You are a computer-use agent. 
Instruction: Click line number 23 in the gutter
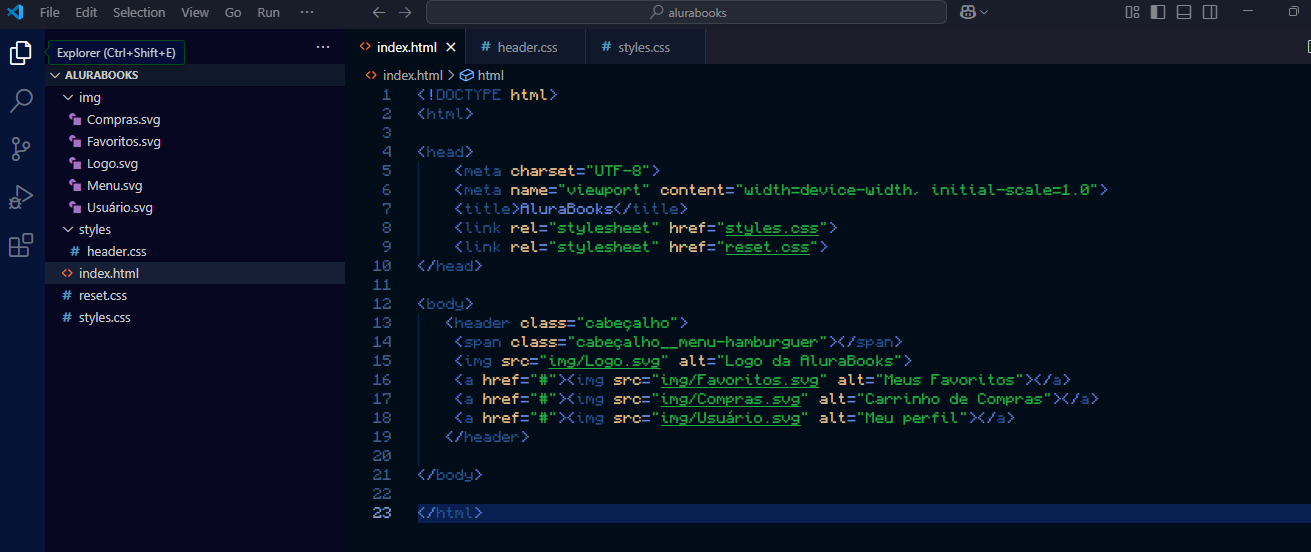[x=381, y=512]
